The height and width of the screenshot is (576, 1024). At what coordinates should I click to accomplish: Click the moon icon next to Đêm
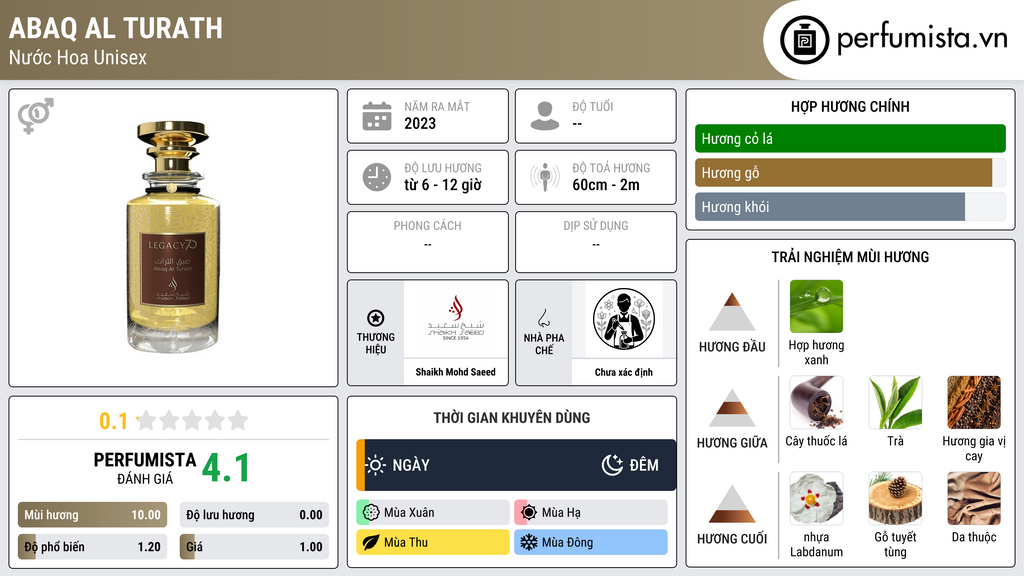[x=612, y=465]
